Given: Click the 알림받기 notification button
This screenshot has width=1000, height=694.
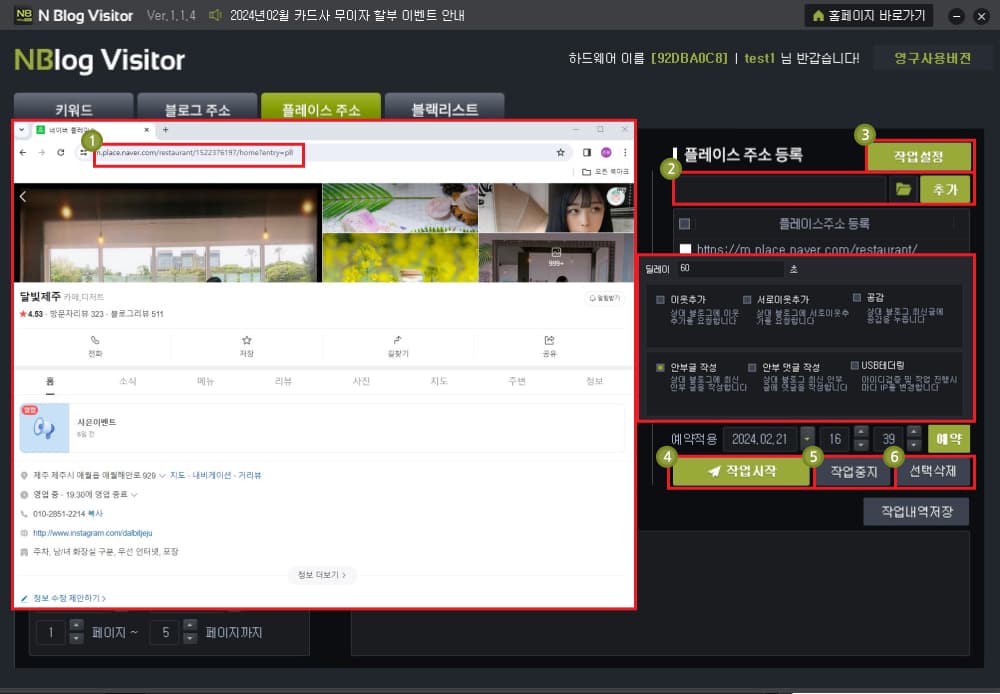Looking at the screenshot, I should click(x=605, y=298).
